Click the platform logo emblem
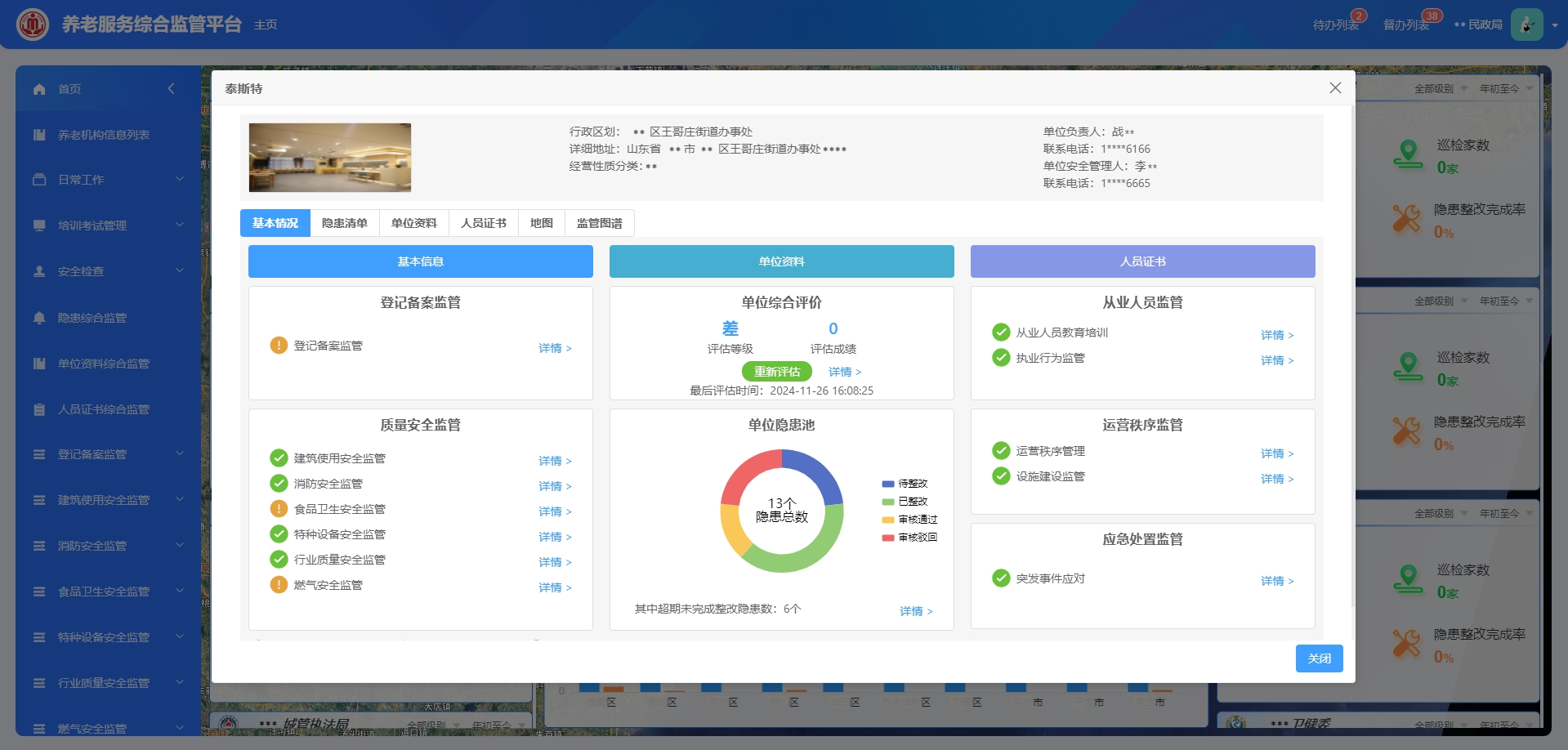The image size is (1568, 750). [33, 25]
